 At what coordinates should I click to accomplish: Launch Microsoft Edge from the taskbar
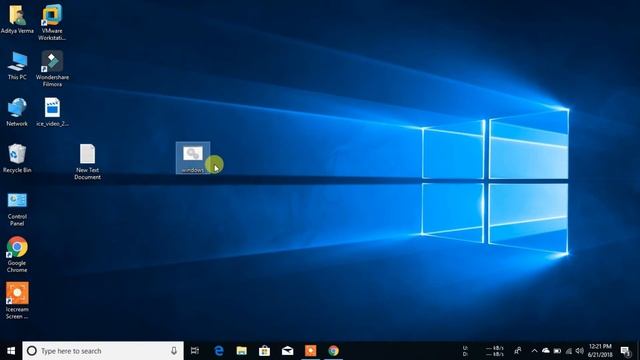(219, 351)
